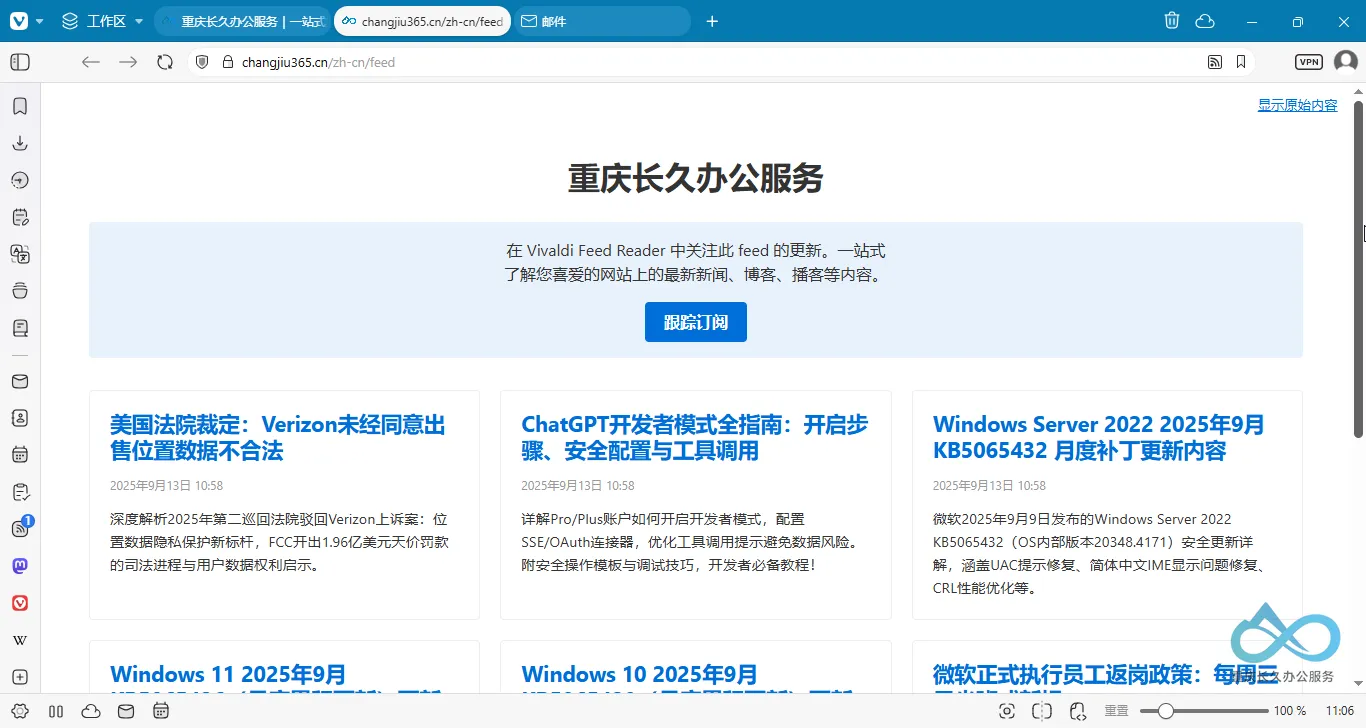Screen dimensions: 1366x728
Task: Click the 重庆长久办公服务 page heading
Action: (x=696, y=179)
